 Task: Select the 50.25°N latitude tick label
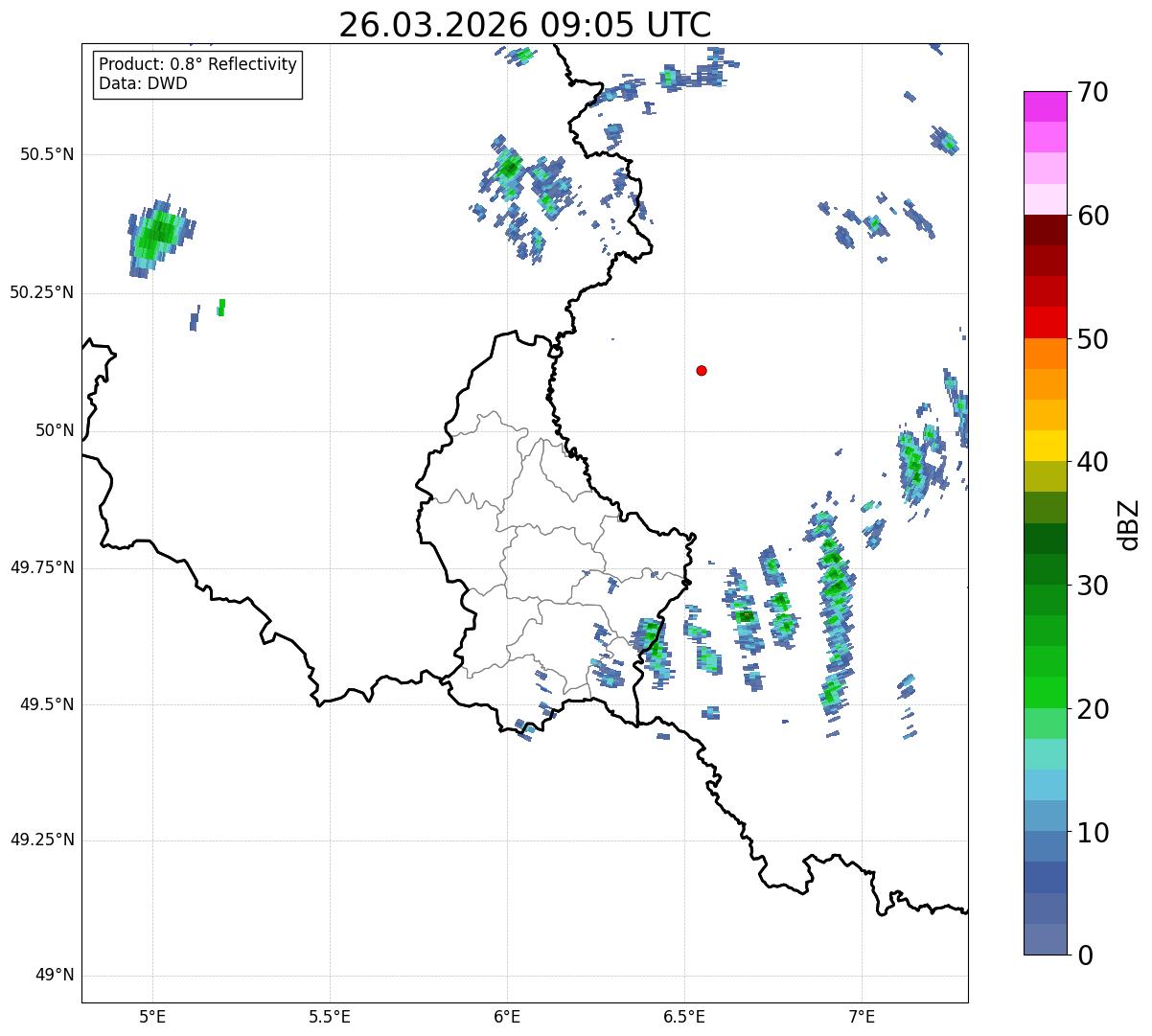click(42, 292)
